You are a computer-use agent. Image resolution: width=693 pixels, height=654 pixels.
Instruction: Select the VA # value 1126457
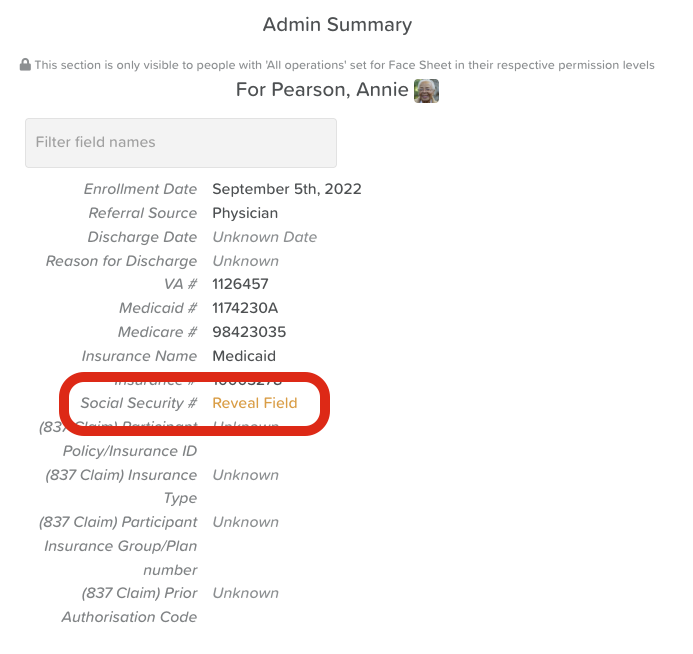(x=240, y=284)
